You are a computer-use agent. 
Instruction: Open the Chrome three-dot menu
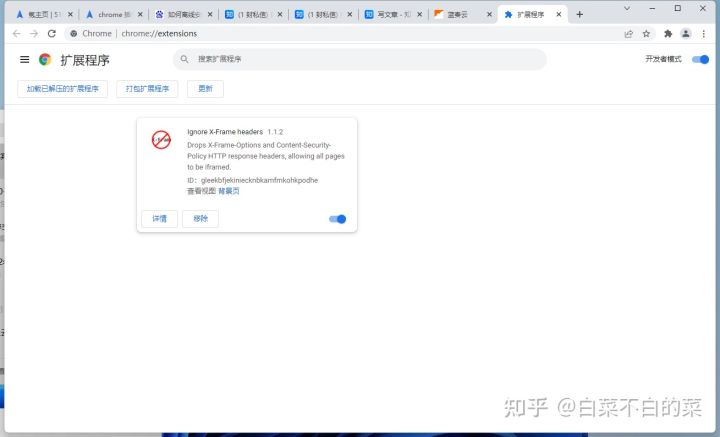(x=703, y=34)
